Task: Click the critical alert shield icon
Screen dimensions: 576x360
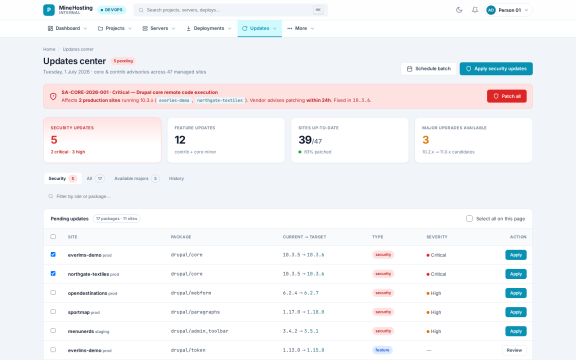Action: click(53, 96)
